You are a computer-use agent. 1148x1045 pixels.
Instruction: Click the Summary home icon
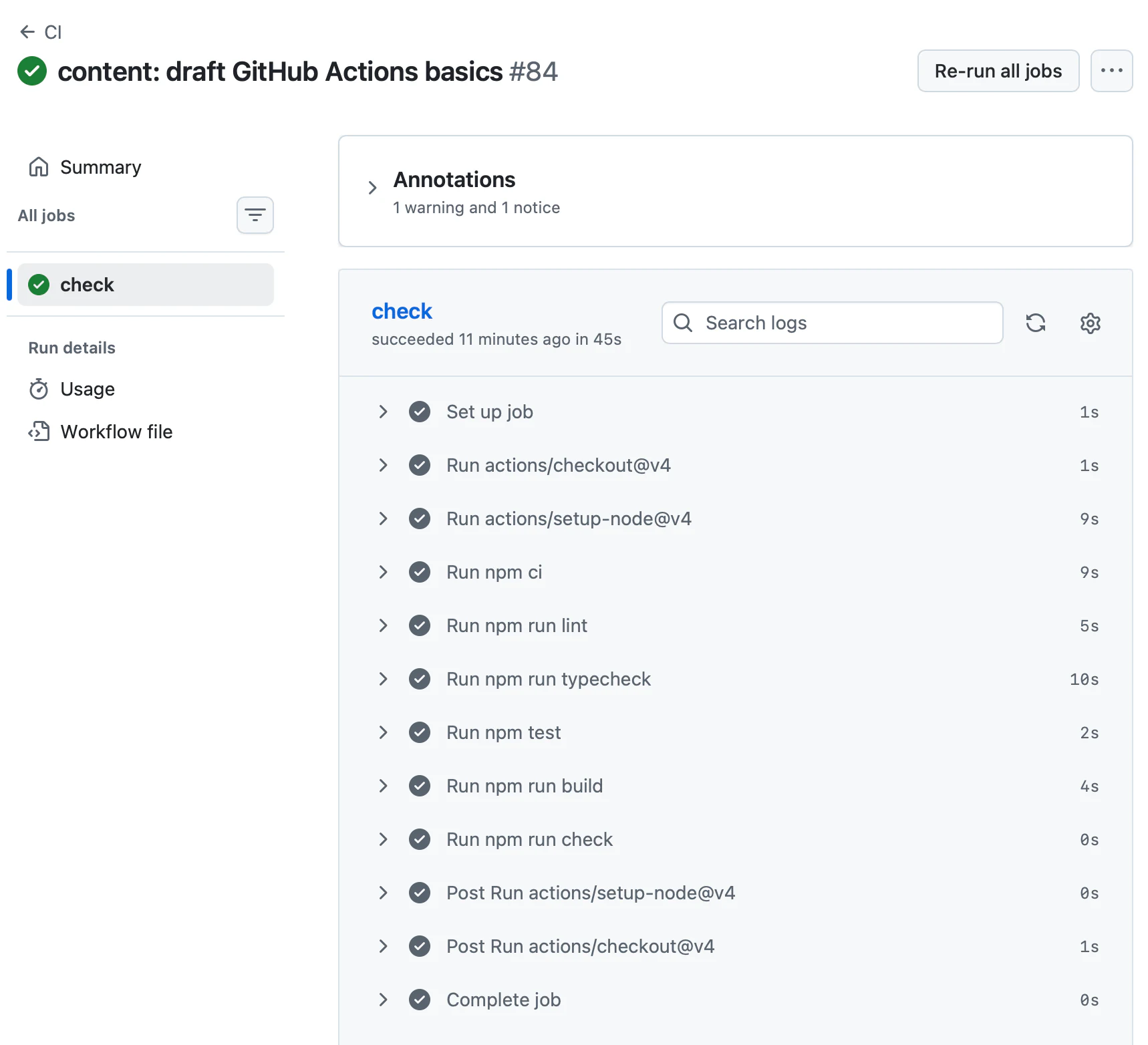pos(39,167)
